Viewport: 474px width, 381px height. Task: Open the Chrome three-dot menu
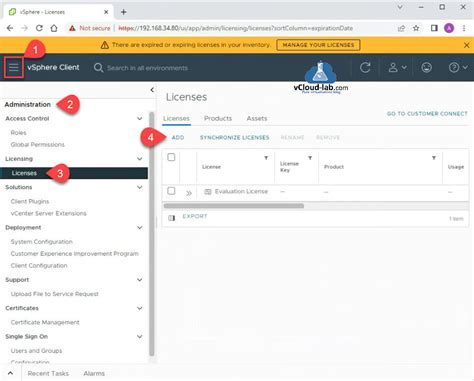click(x=464, y=28)
